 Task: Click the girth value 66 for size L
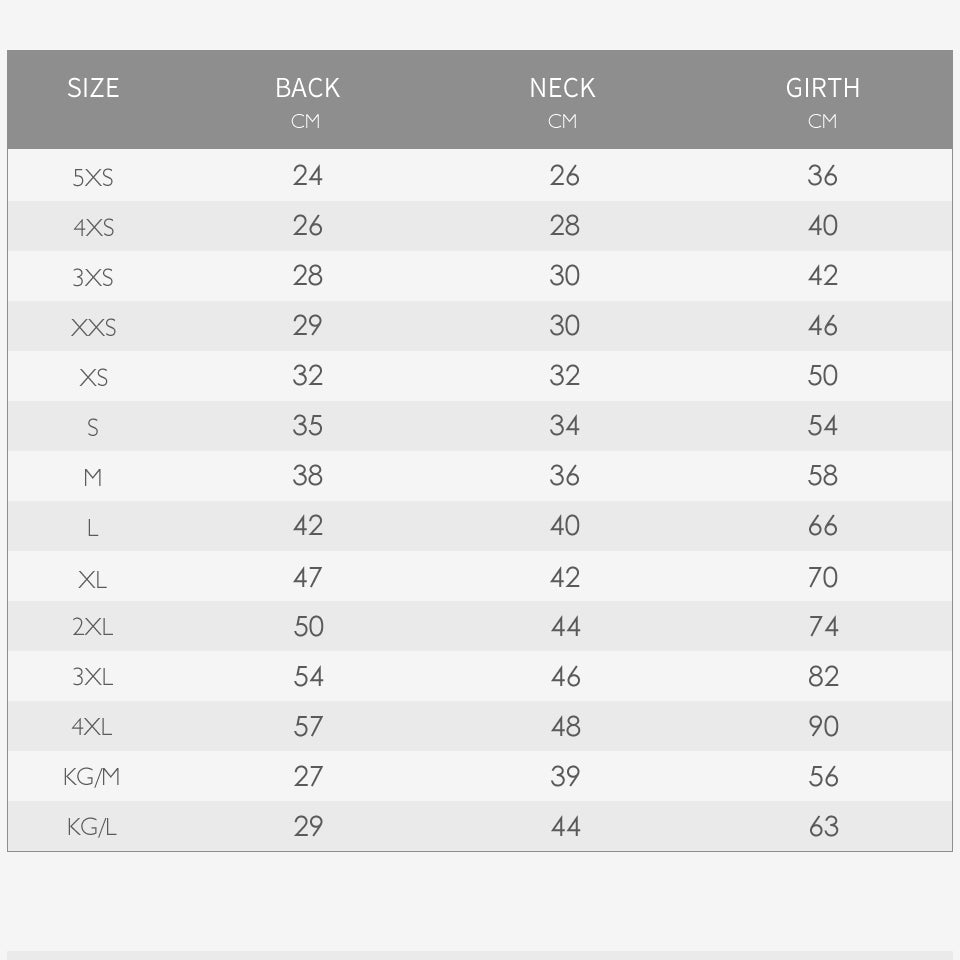point(823,526)
